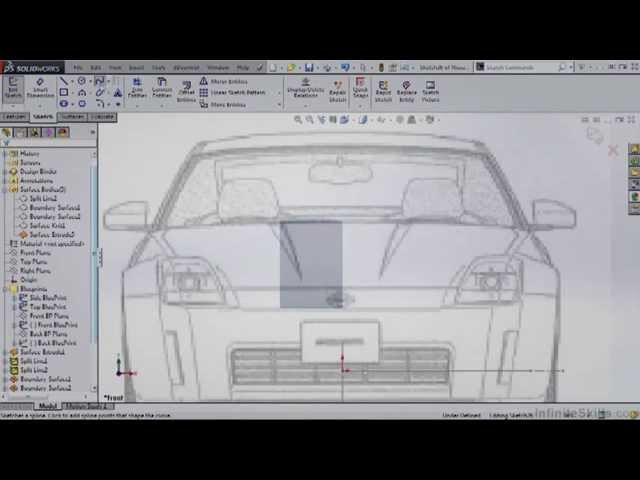Click the Convert Entities tool
Viewport: 640px width, 480px height.
click(x=162, y=88)
